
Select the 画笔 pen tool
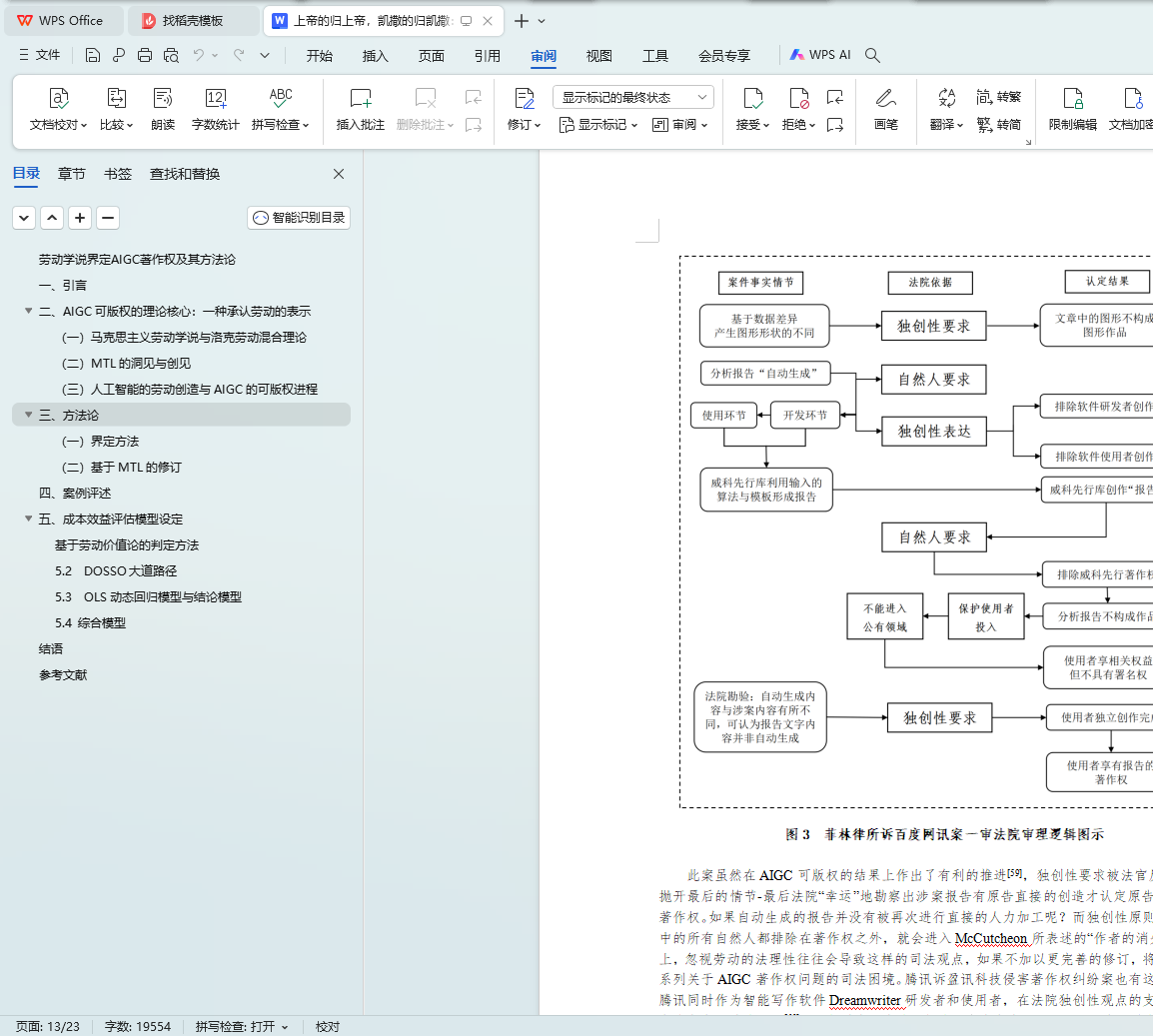click(x=886, y=109)
